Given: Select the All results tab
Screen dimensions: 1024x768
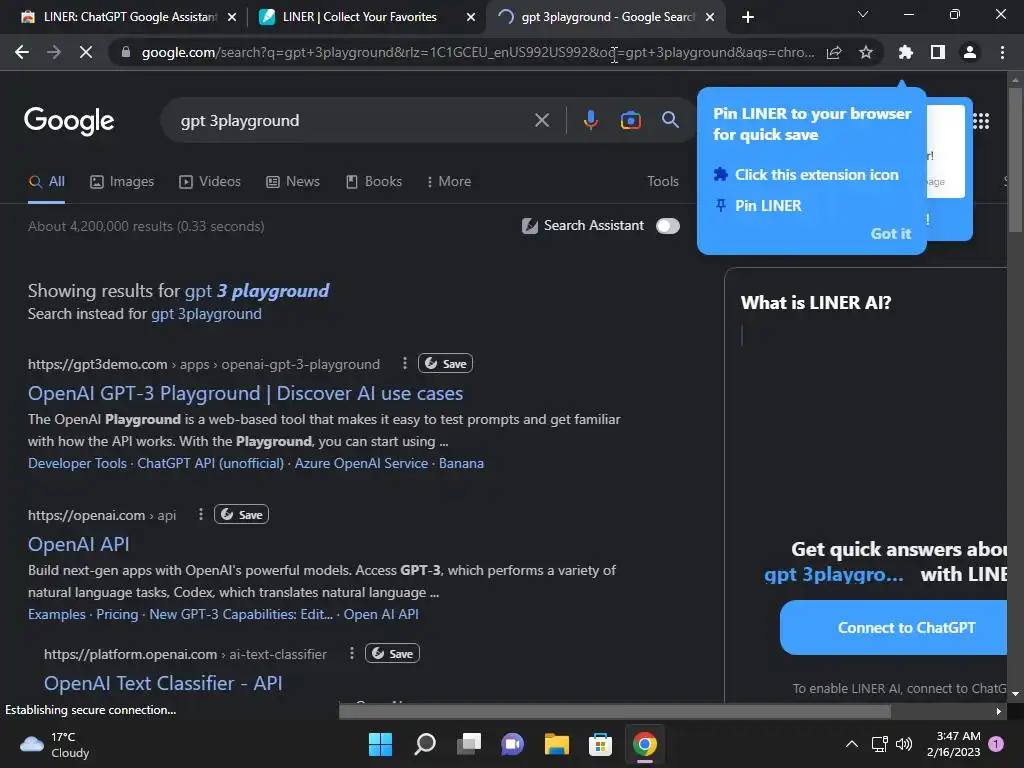Looking at the screenshot, I should (46, 182).
